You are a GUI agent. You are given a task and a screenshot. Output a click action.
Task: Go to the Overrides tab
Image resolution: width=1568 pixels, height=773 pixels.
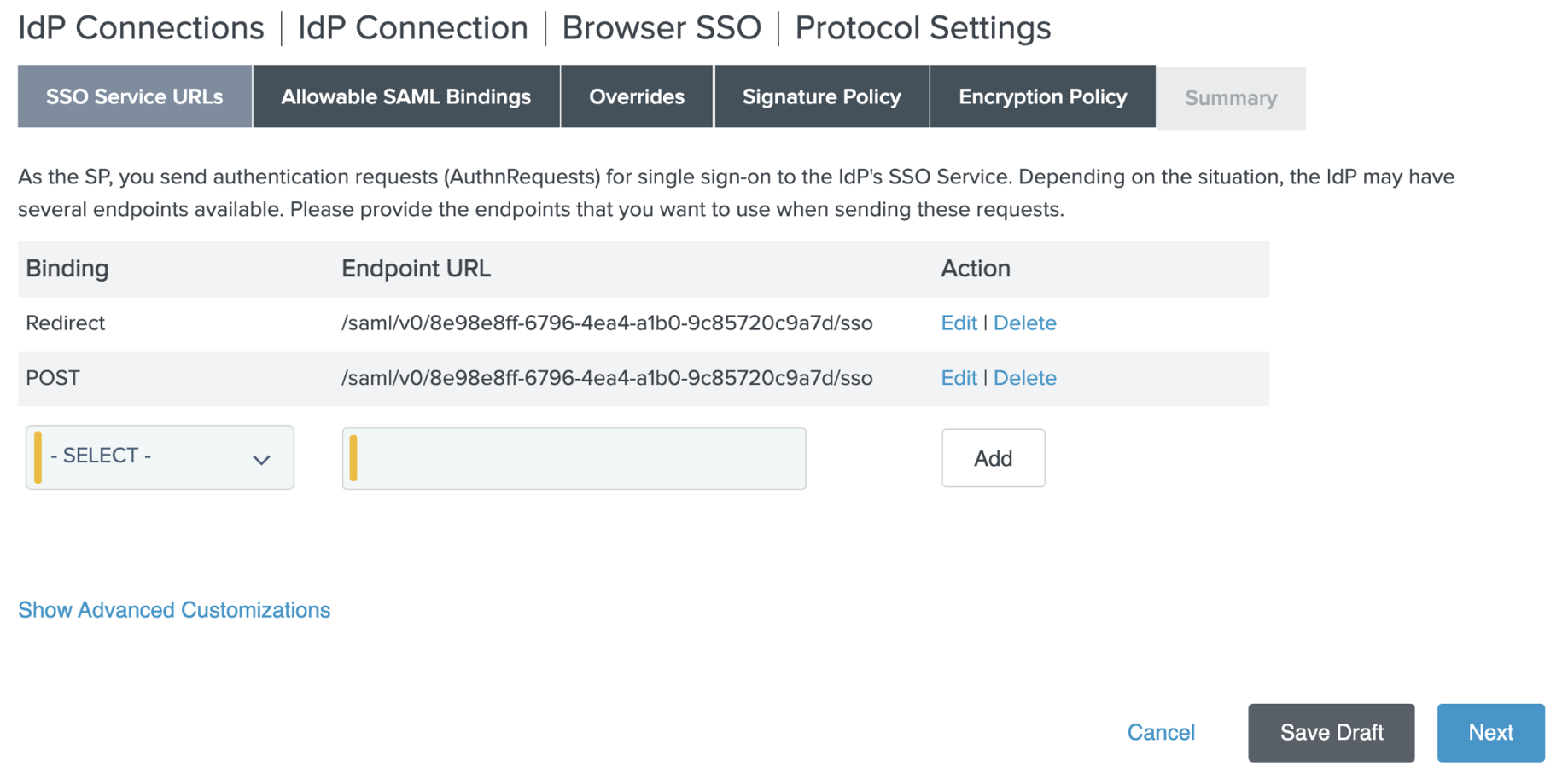(x=636, y=97)
